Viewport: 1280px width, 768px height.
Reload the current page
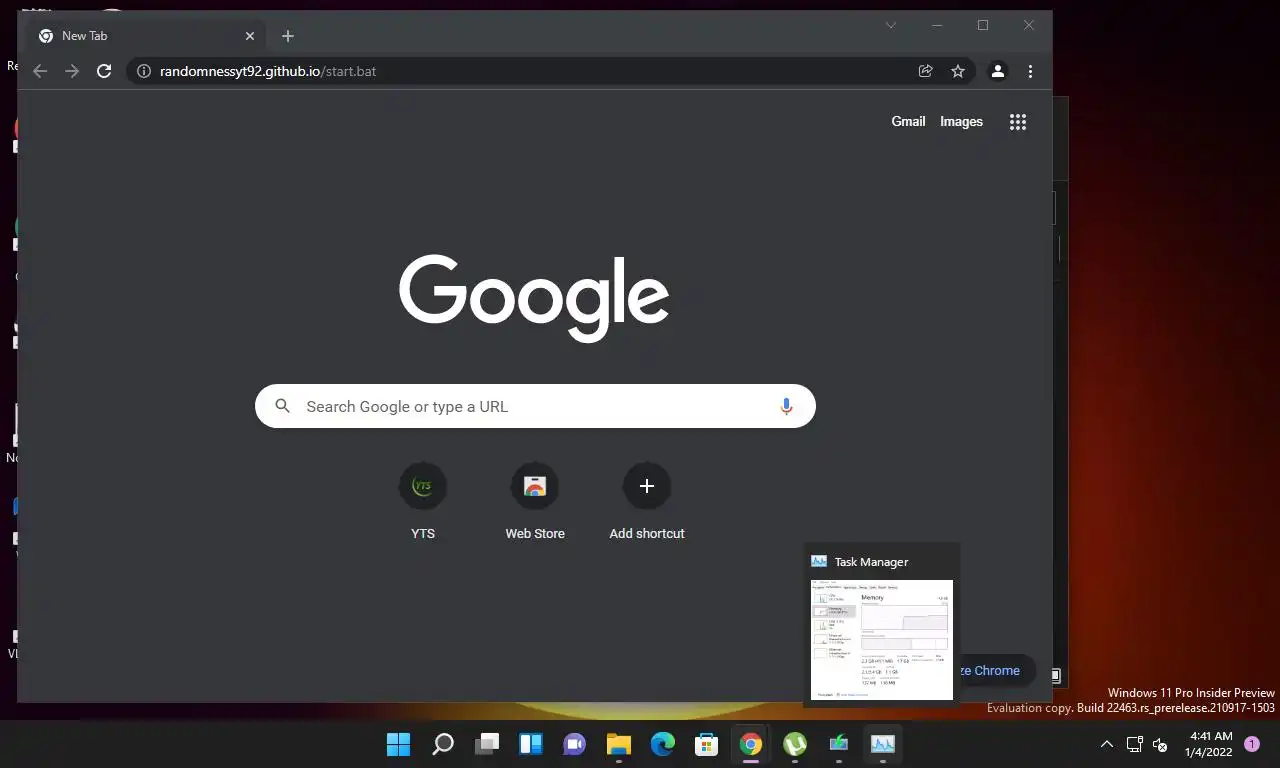[104, 71]
